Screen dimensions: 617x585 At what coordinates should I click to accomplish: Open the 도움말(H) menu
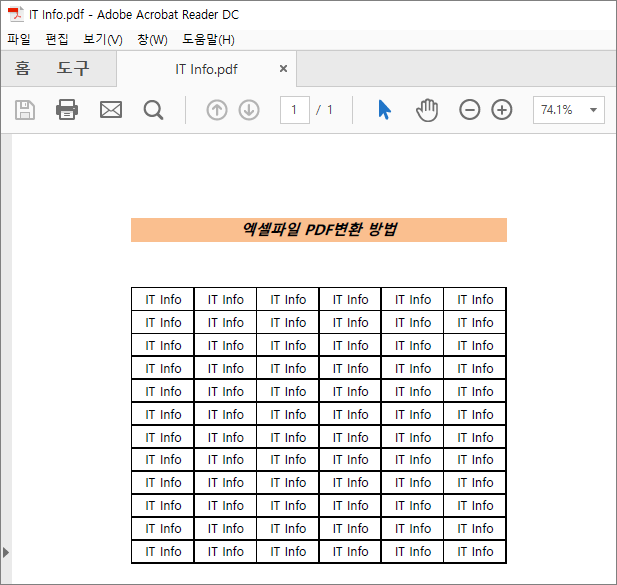(x=208, y=39)
